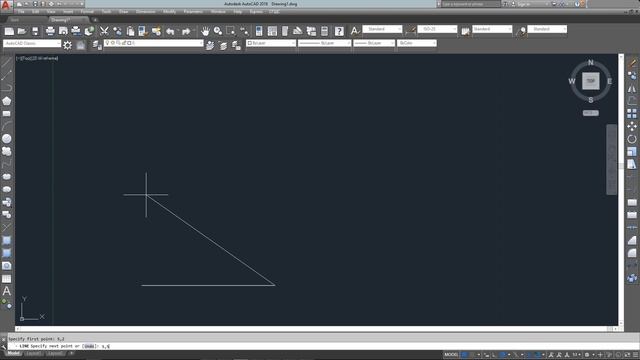Click the Workspace Settings gear icon

(68, 45)
